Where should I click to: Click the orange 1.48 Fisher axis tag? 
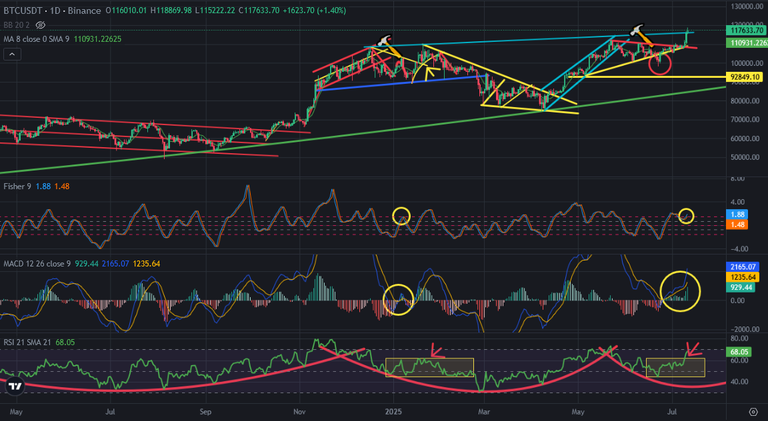tap(737, 225)
